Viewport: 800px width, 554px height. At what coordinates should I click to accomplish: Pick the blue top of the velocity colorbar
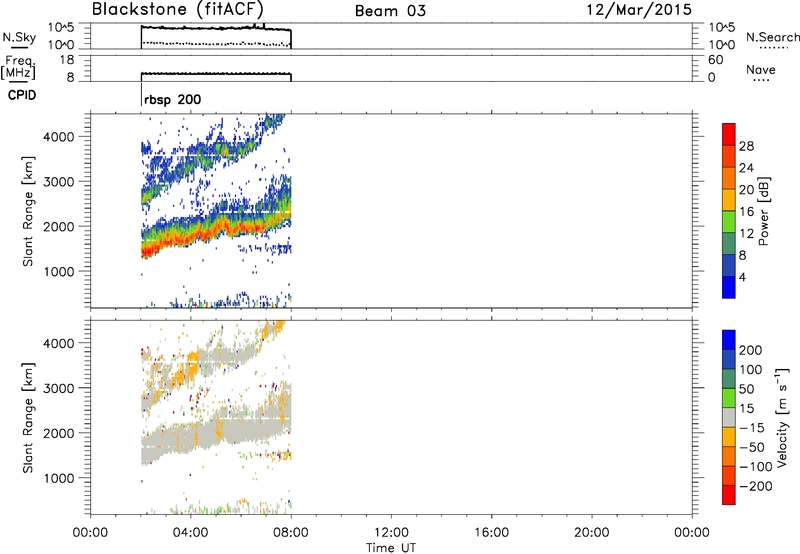(x=729, y=340)
